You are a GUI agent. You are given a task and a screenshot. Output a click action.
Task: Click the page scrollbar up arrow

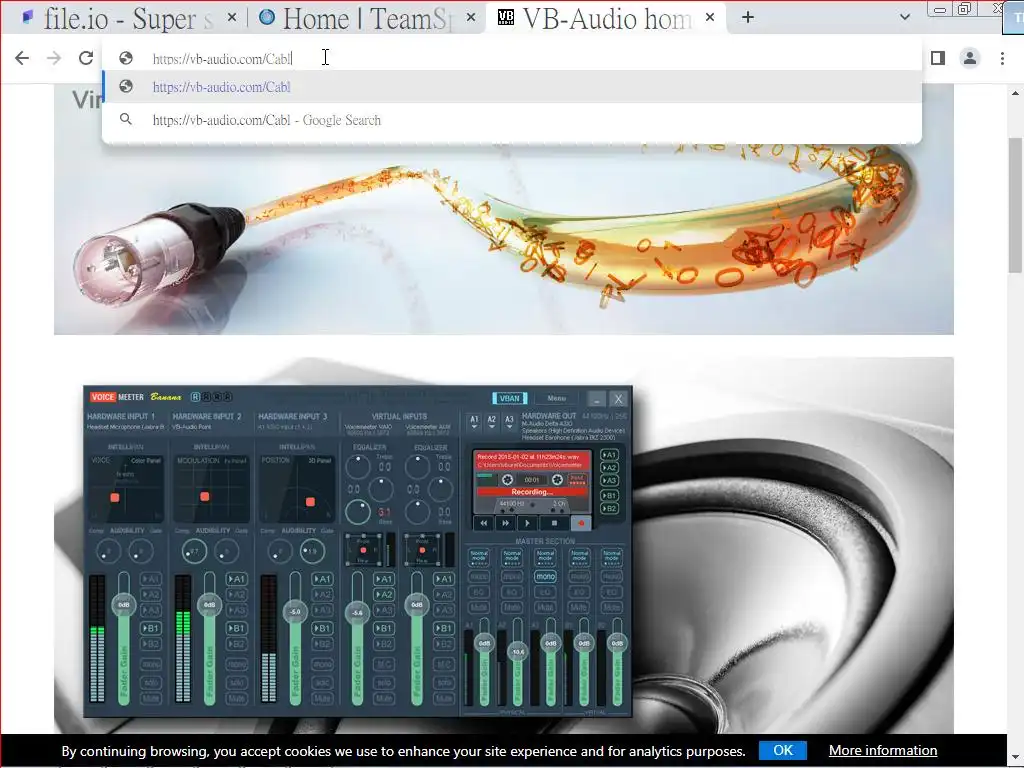pos(1015,93)
